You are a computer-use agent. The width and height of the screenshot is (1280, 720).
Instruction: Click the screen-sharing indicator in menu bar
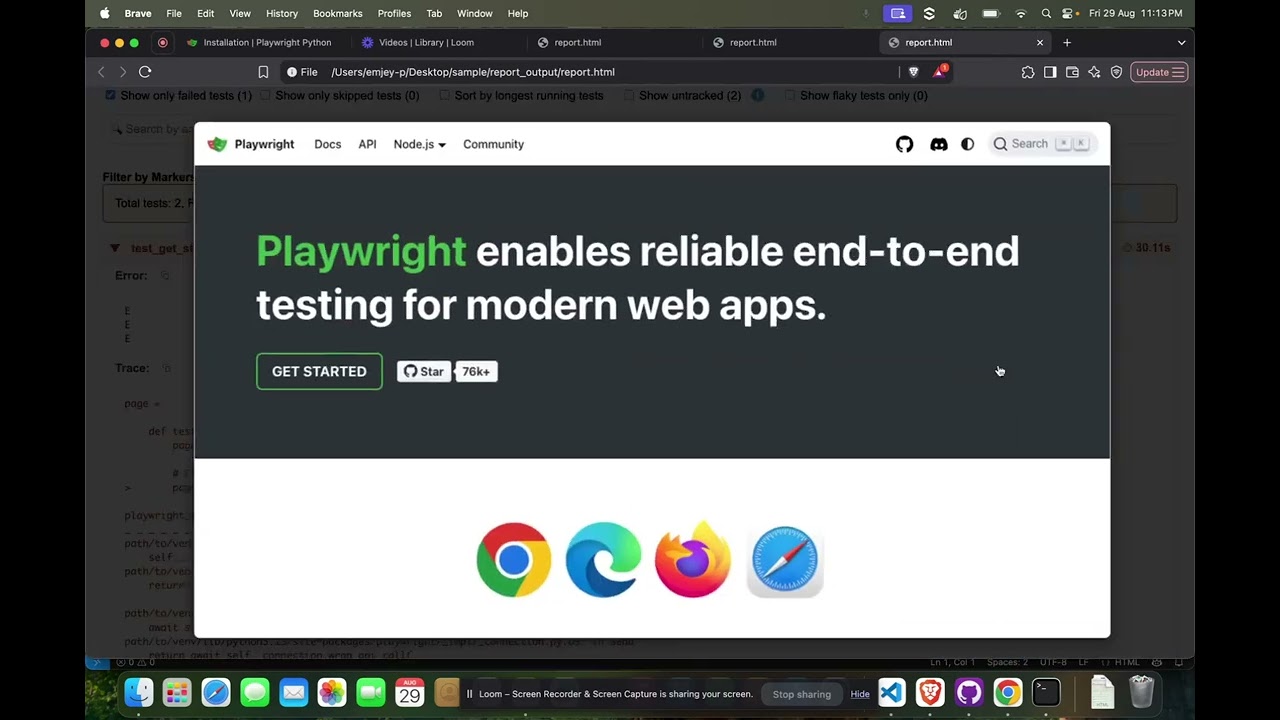click(897, 13)
